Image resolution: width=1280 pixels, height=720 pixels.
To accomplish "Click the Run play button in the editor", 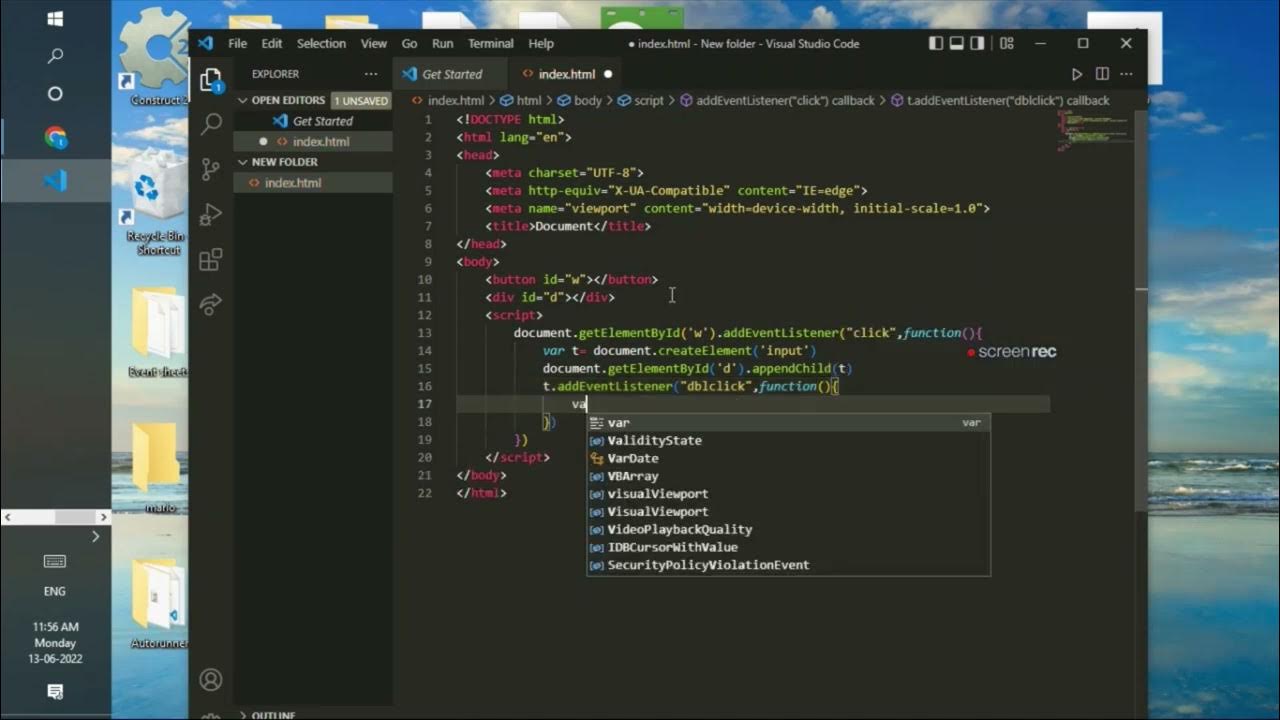I will click(1077, 74).
